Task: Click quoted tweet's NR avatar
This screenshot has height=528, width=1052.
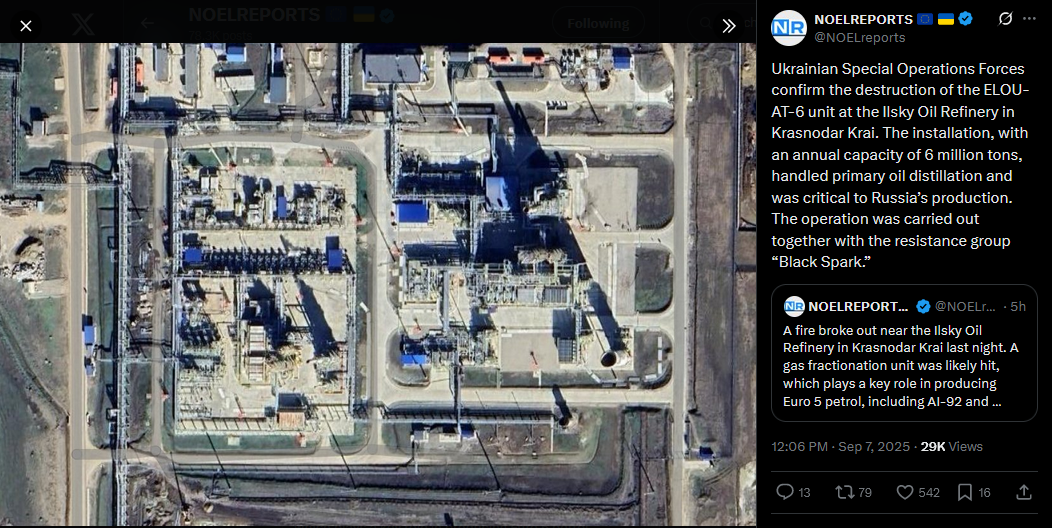Action: click(794, 307)
